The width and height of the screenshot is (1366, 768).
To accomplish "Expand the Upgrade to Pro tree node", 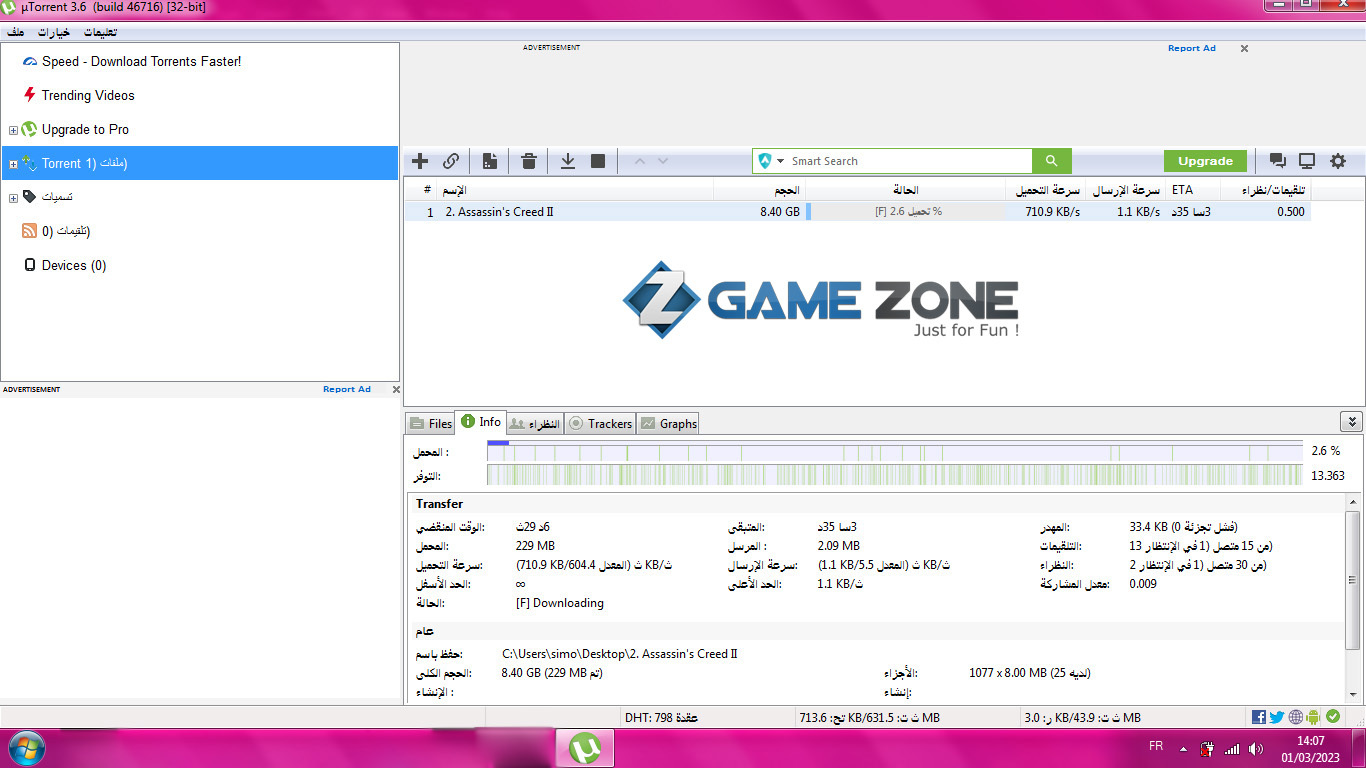I will click(13, 130).
